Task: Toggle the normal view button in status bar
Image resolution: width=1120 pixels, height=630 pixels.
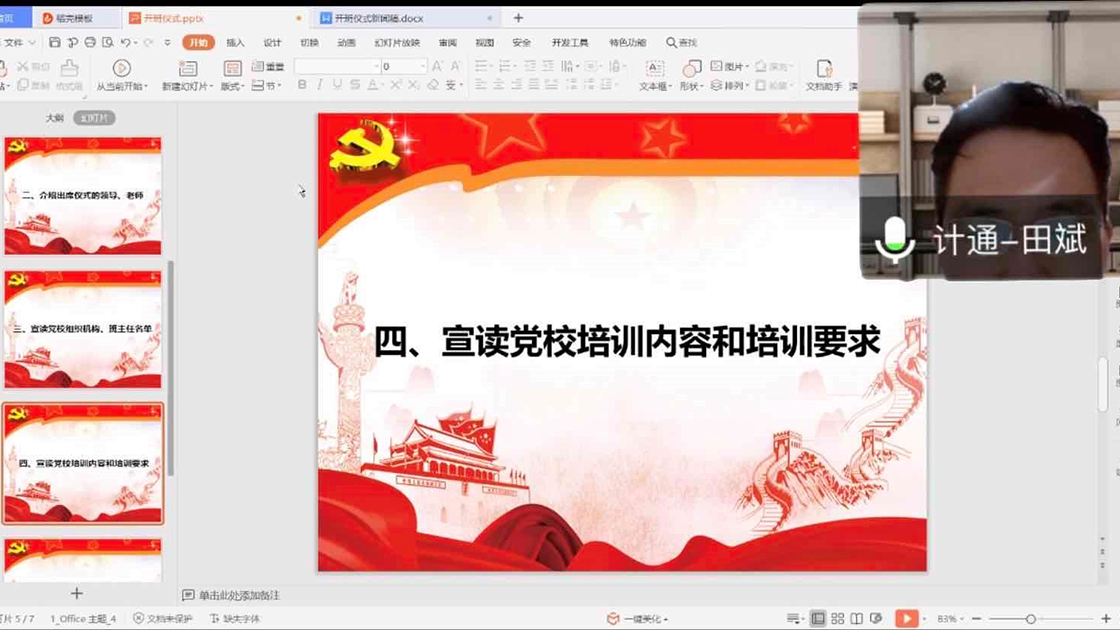Action: pos(818,619)
